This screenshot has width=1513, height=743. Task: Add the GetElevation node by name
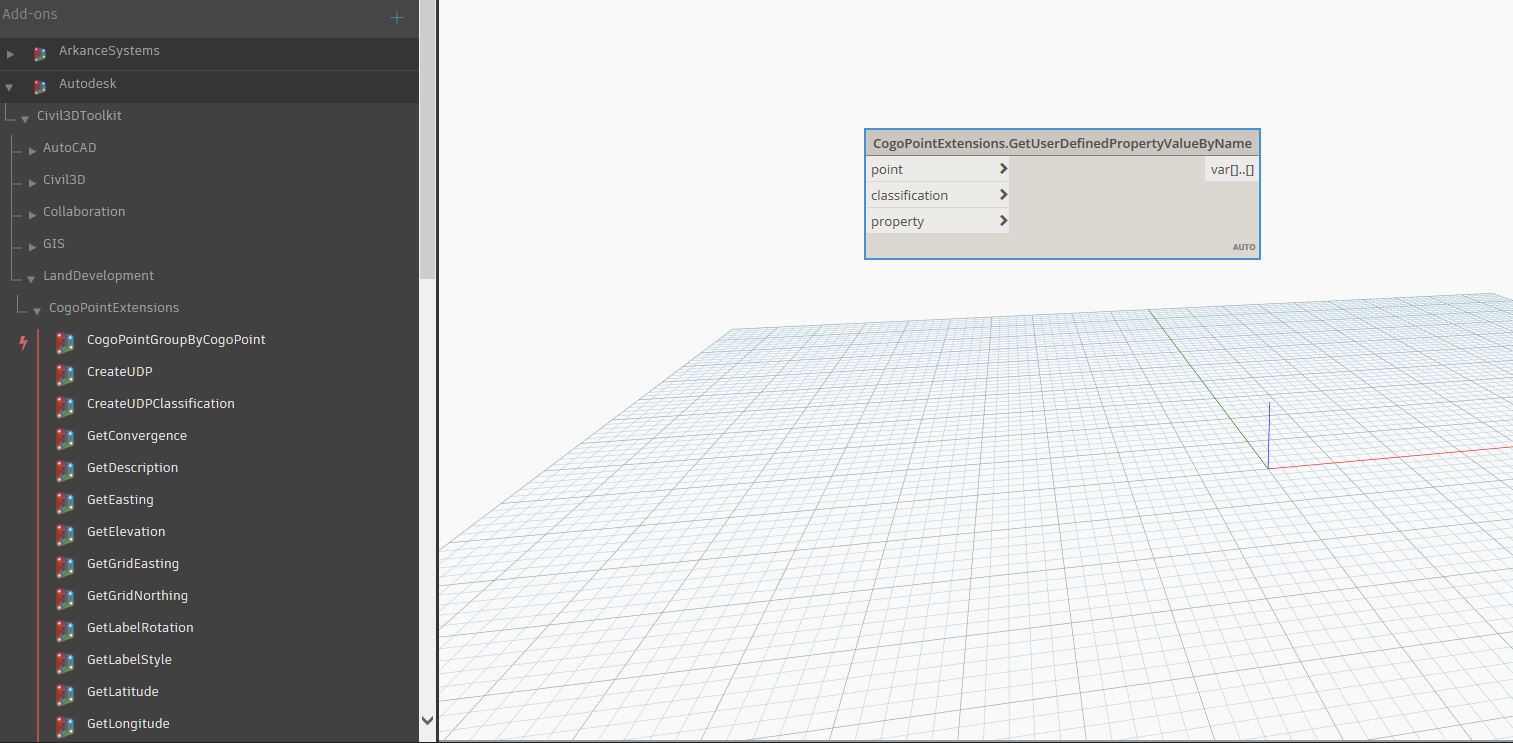pyautogui.click(x=126, y=532)
